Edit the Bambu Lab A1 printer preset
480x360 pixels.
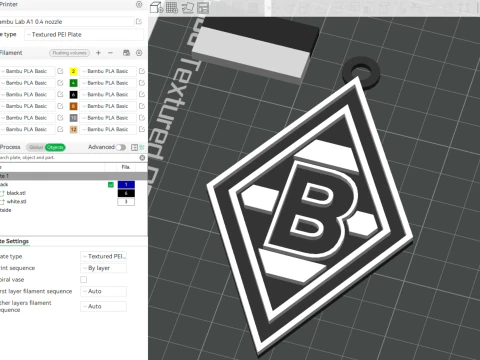click(x=139, y=22)
